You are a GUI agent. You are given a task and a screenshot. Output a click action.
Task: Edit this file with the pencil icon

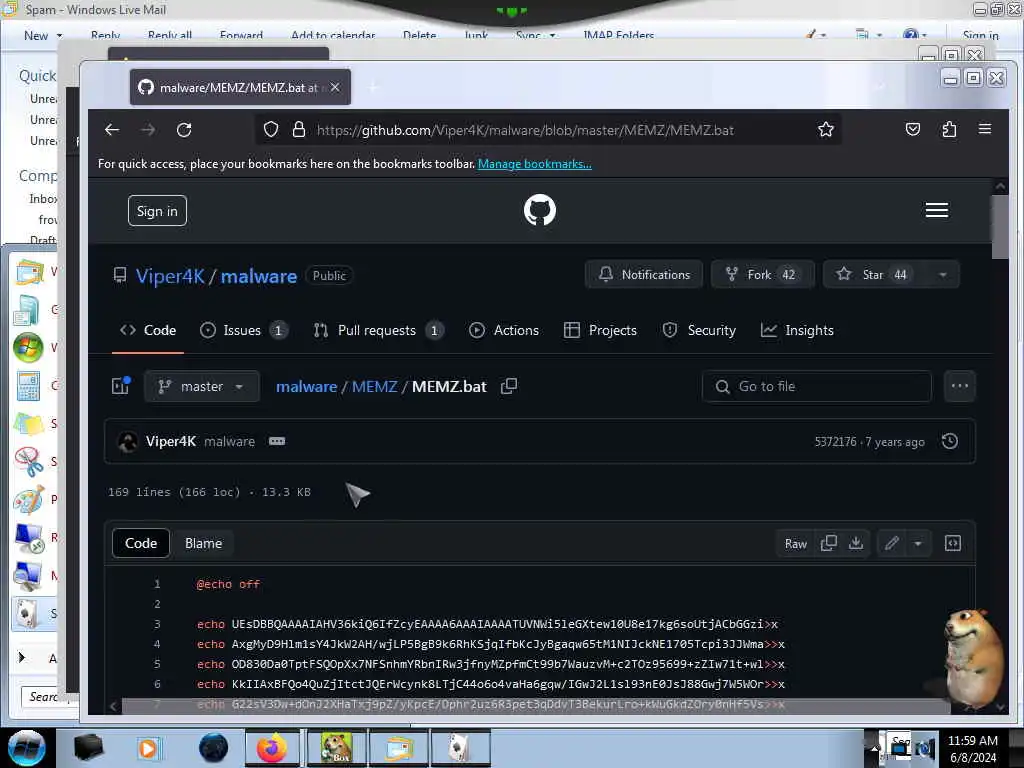tap(891, 543)
